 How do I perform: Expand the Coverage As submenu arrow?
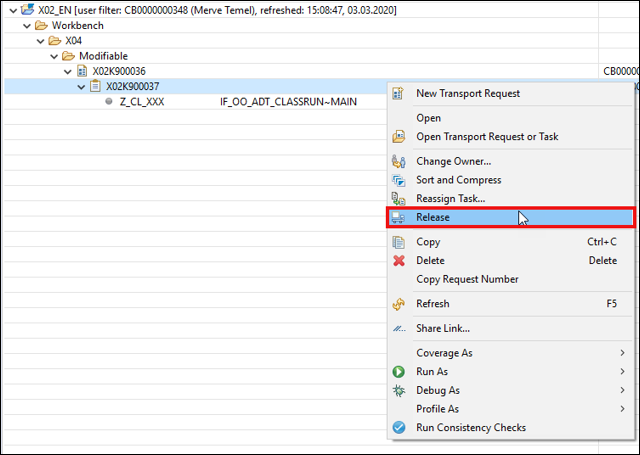pyautogui.click(x=622, y=353)
